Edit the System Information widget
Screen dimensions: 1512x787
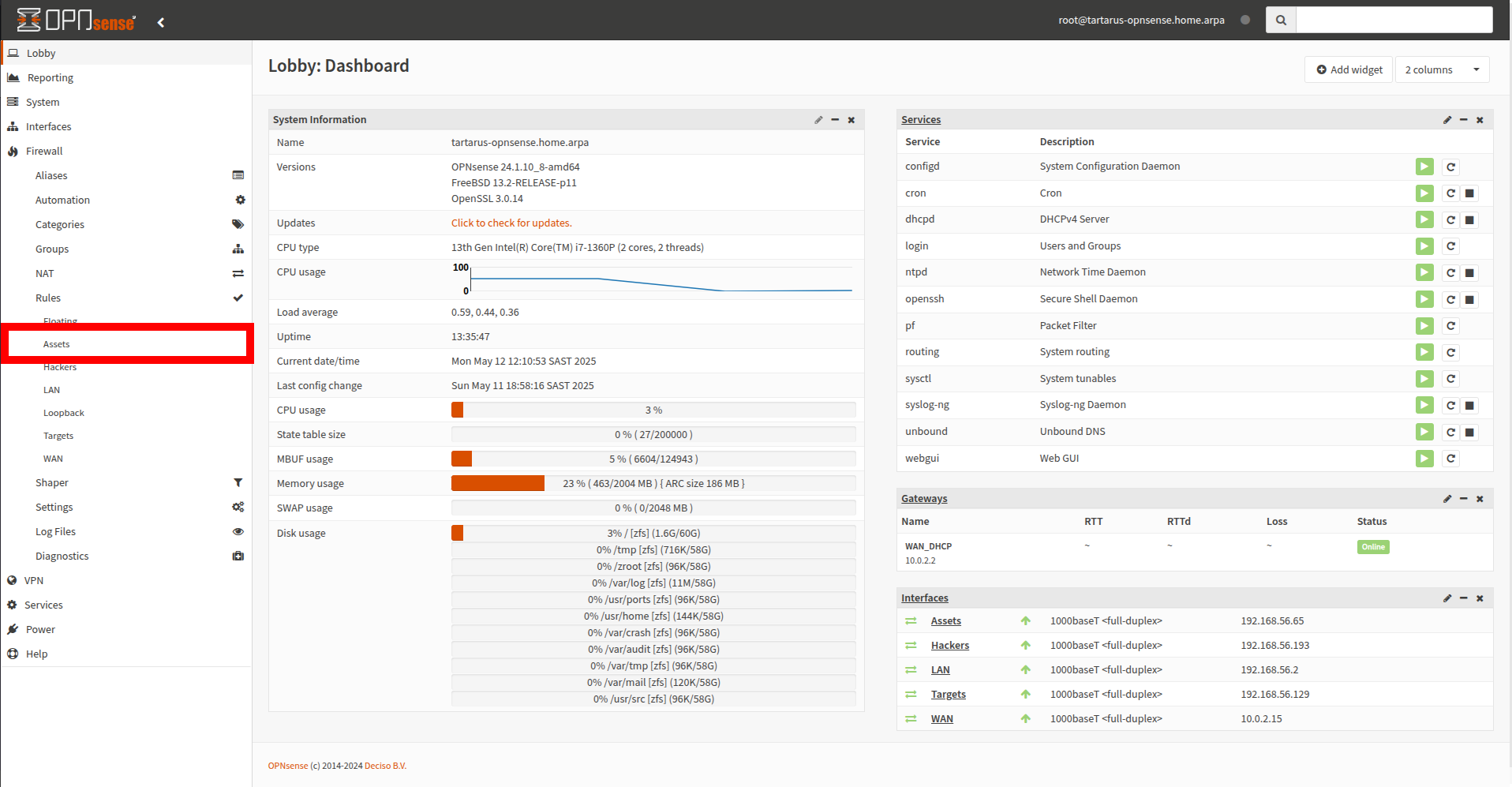[818, 120]
